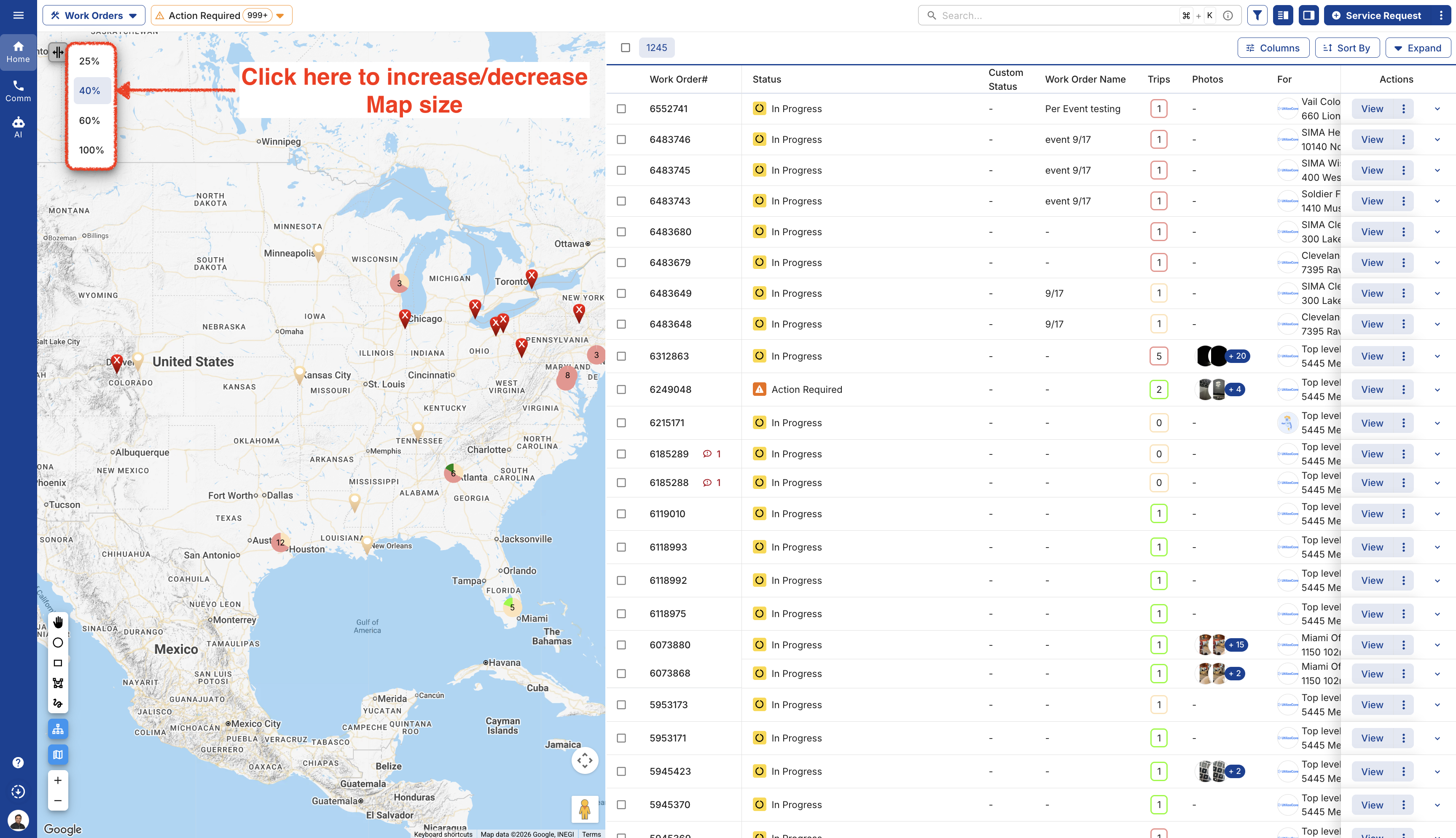The width and height of the screenshot is (1456, 838).
Task: Open Comm phone section
Action: (x=19, y=91)
